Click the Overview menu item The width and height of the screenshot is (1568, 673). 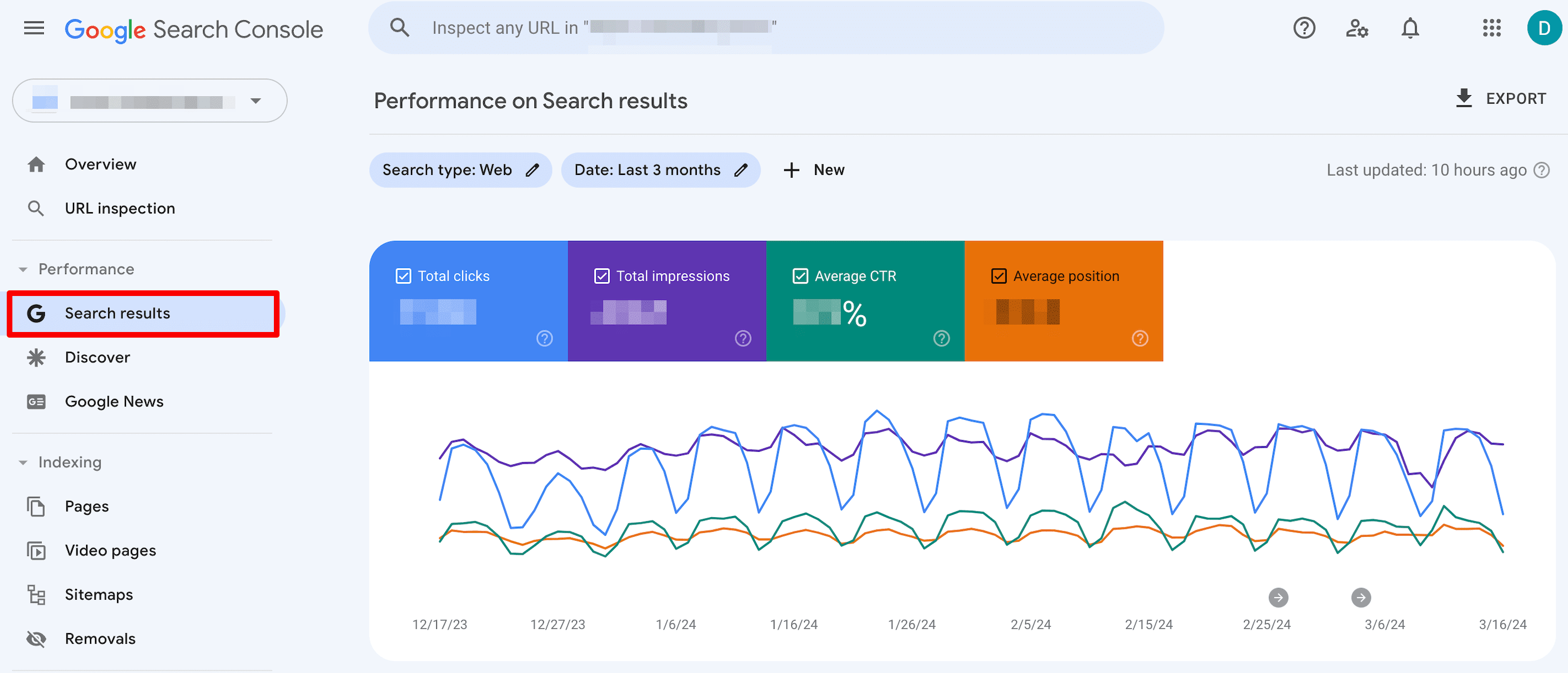(x=99, y=164)
